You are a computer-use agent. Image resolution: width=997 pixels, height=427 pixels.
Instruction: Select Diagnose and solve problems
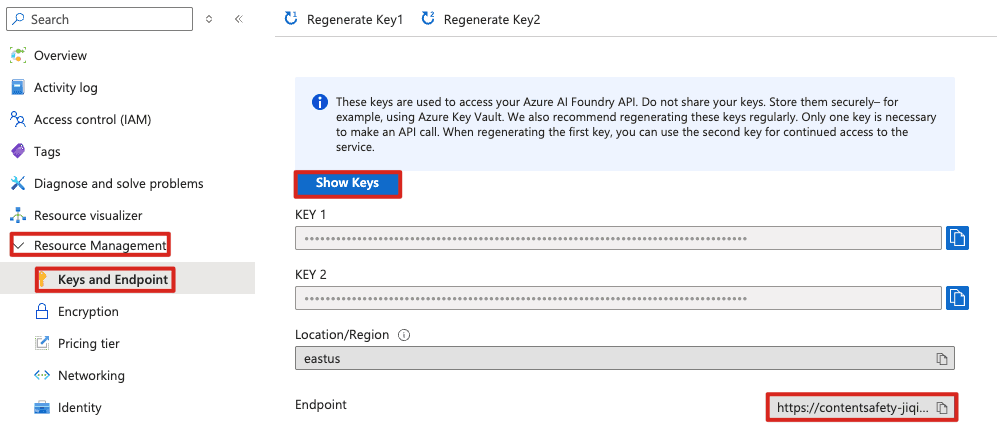118,184
